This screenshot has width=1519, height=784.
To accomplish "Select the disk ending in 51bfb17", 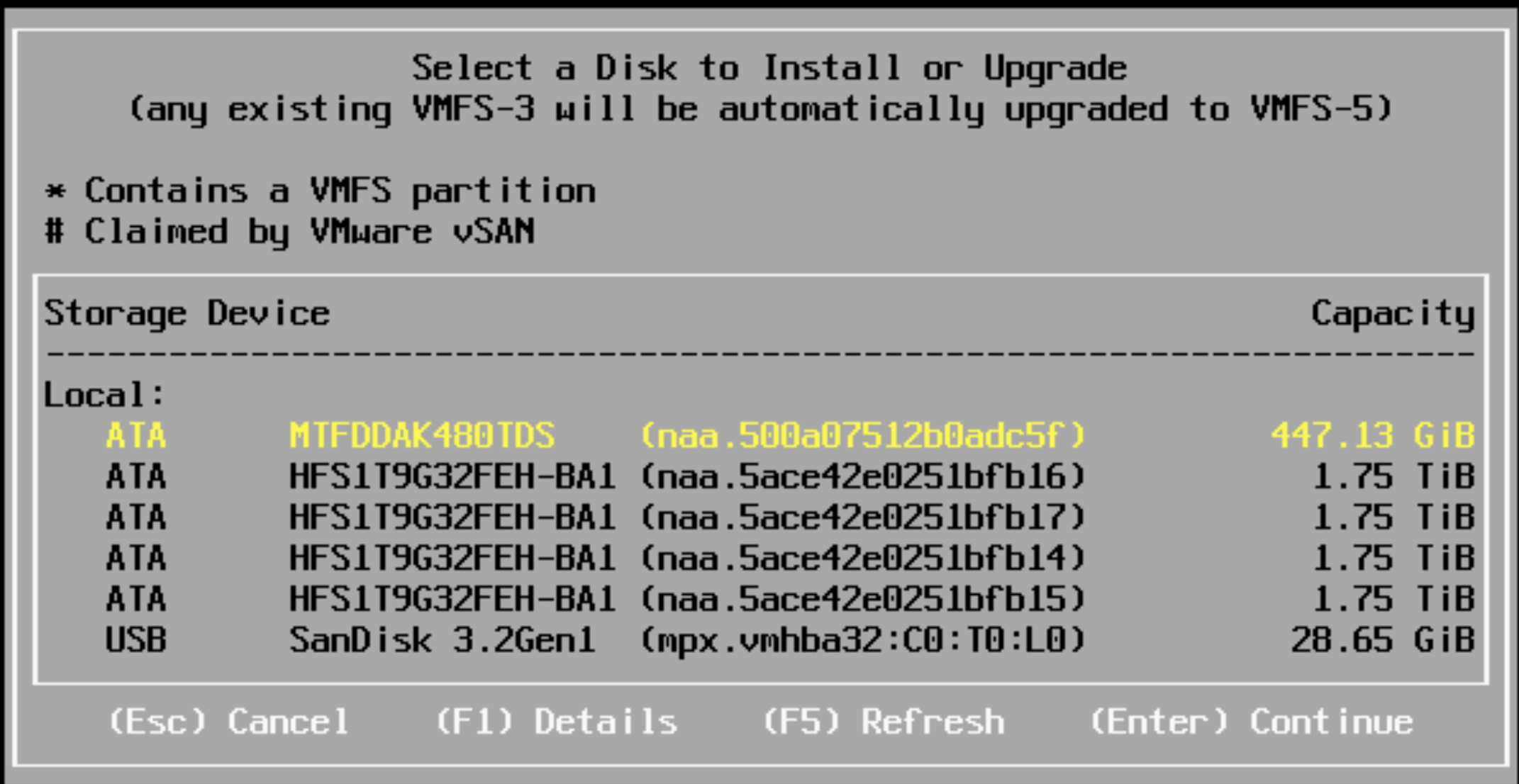I will [x=759, y=517].
